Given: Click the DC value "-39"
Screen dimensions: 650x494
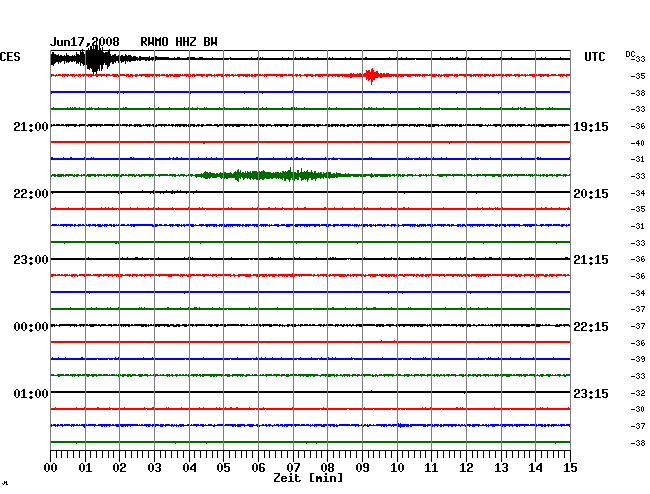Looking at the screenshot, I should click(638, 359).
